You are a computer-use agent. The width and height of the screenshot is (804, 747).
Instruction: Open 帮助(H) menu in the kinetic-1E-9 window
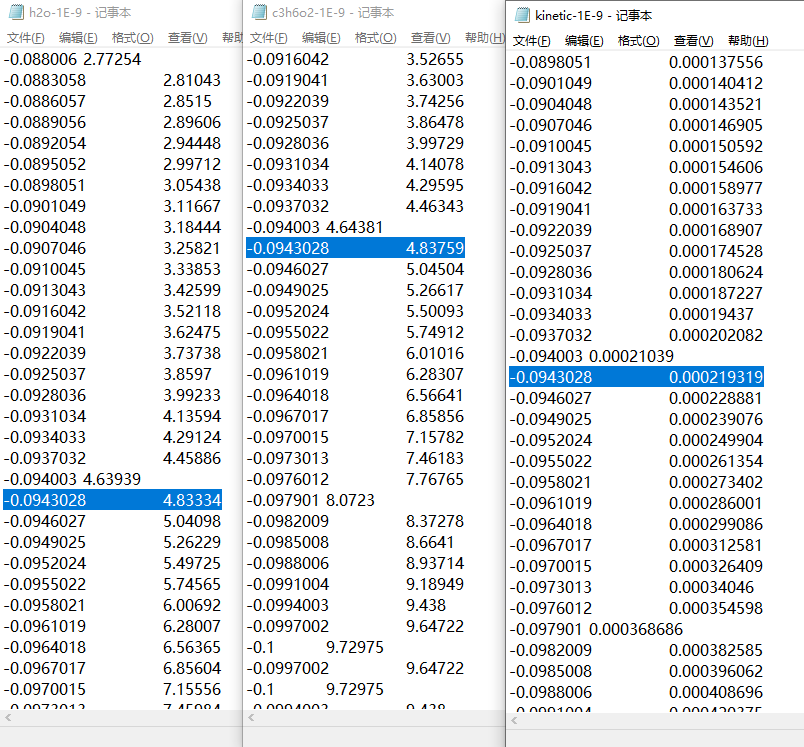point(747,41)
